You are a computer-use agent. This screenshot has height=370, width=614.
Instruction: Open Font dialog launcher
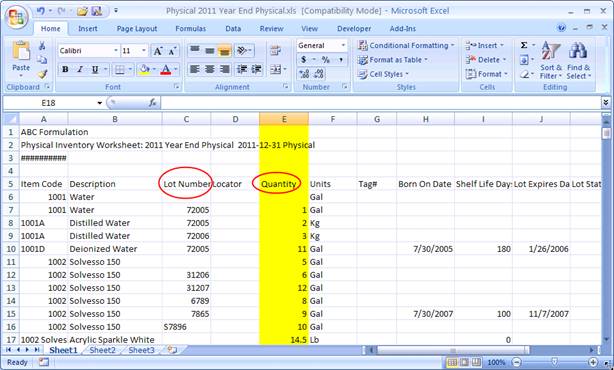pyautogui.click(x=177, y=87)
